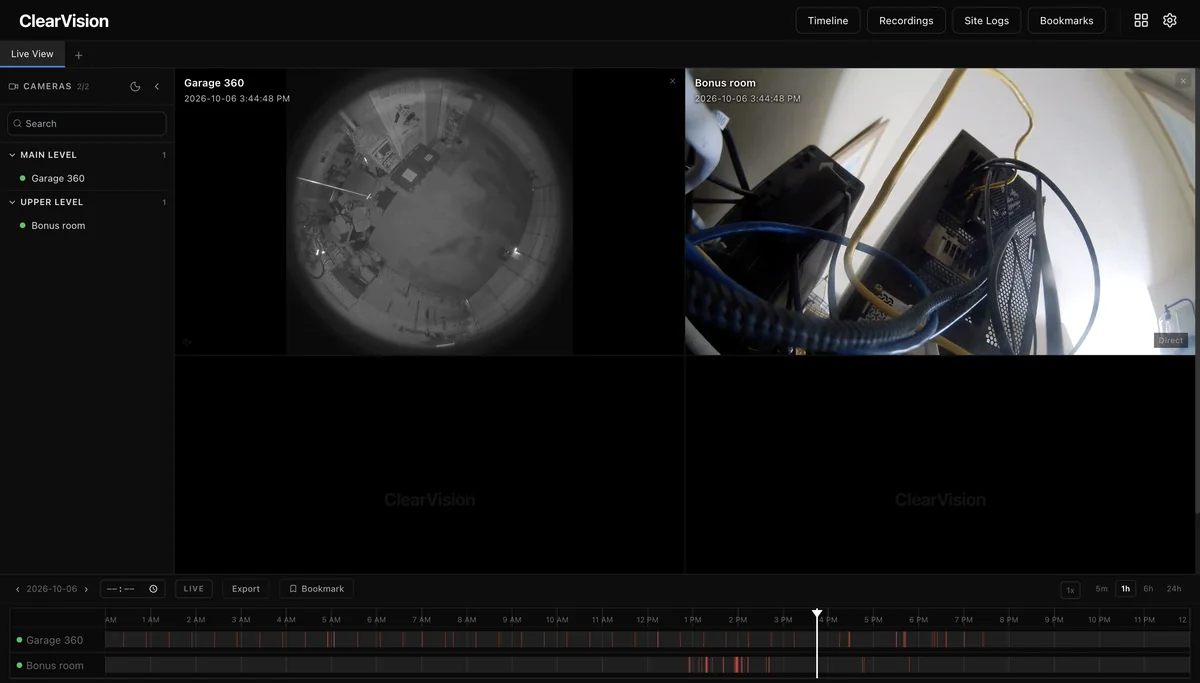
Task: Click the camera icon beside CAMERAS heading
Action: pos(13,87)
